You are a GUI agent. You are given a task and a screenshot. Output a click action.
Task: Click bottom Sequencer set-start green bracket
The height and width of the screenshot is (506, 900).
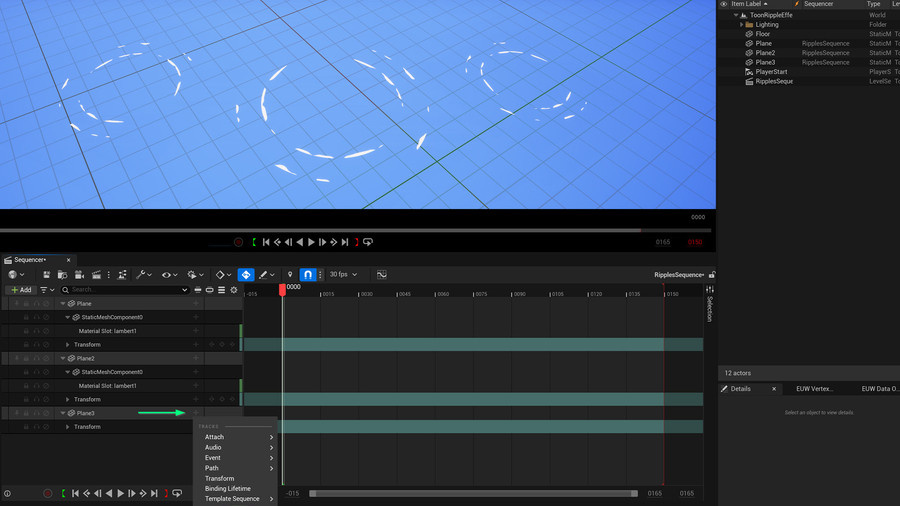(63, 493)
